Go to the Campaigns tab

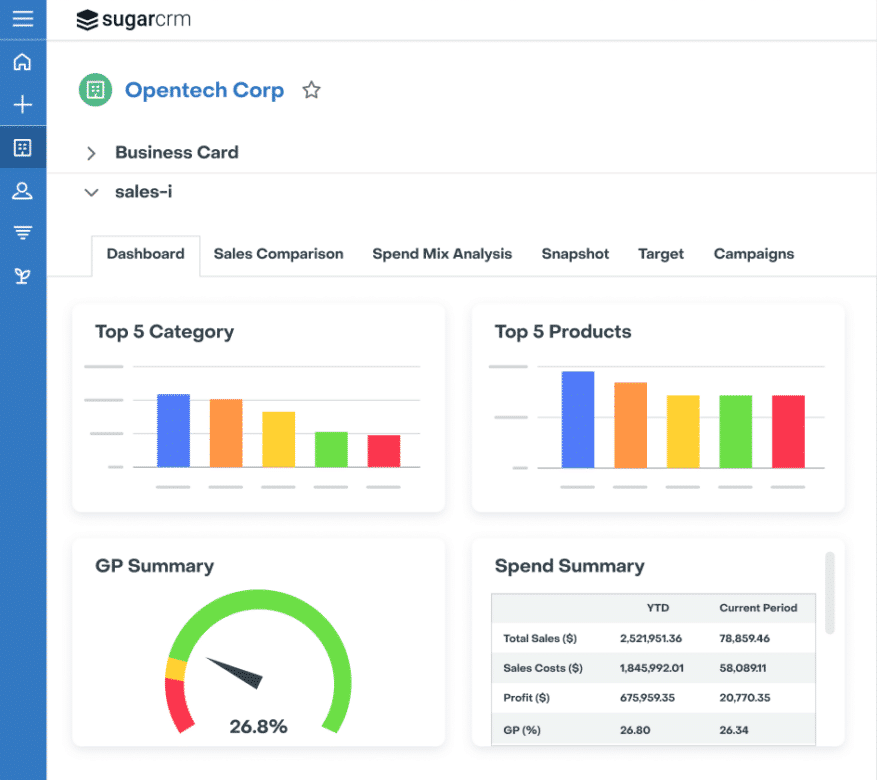pos(754,254)
